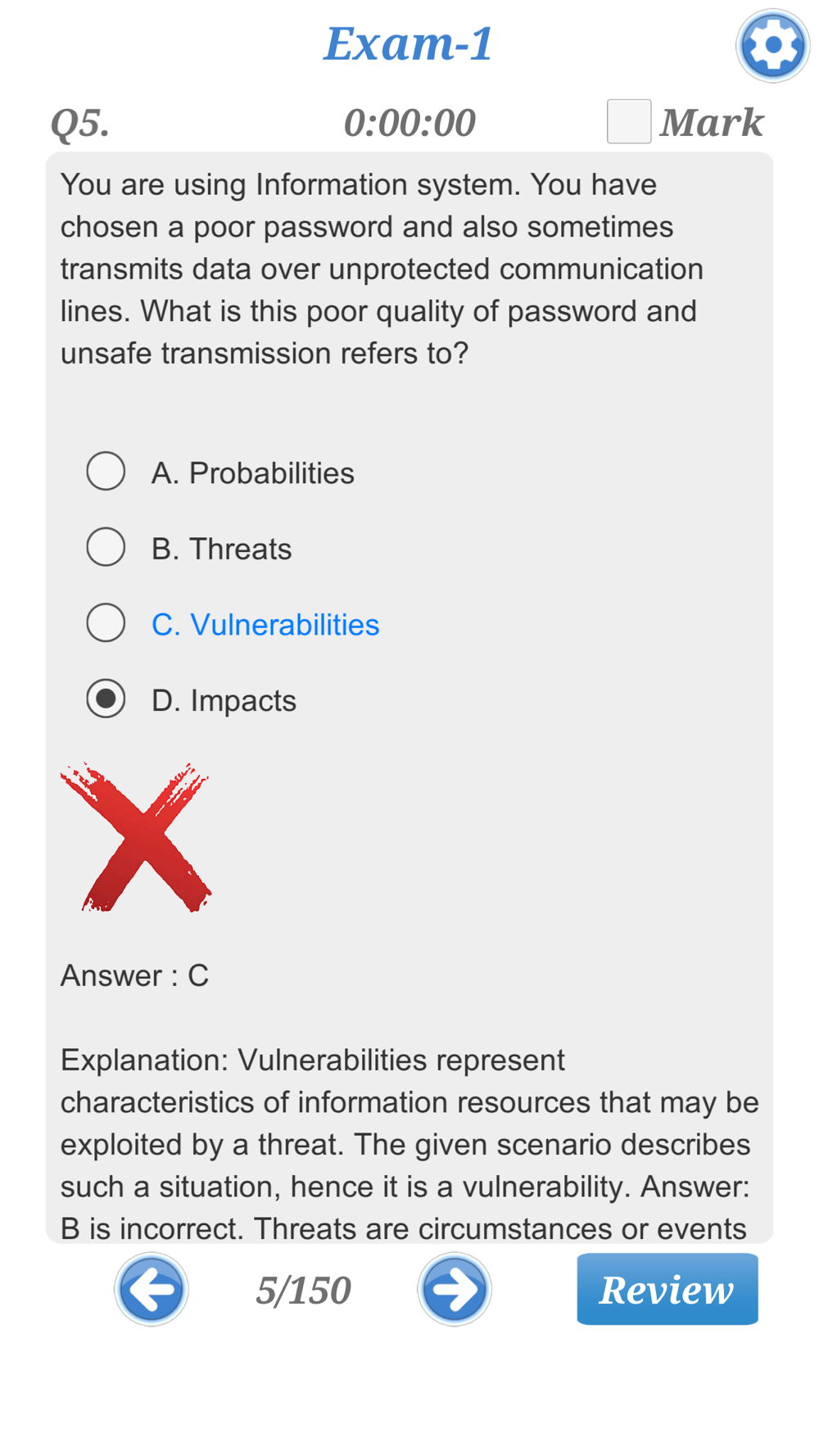Image resolution: width=819 pixels, height=1456 pixels.
Task: Click the Mark label text
Action: 712,123
